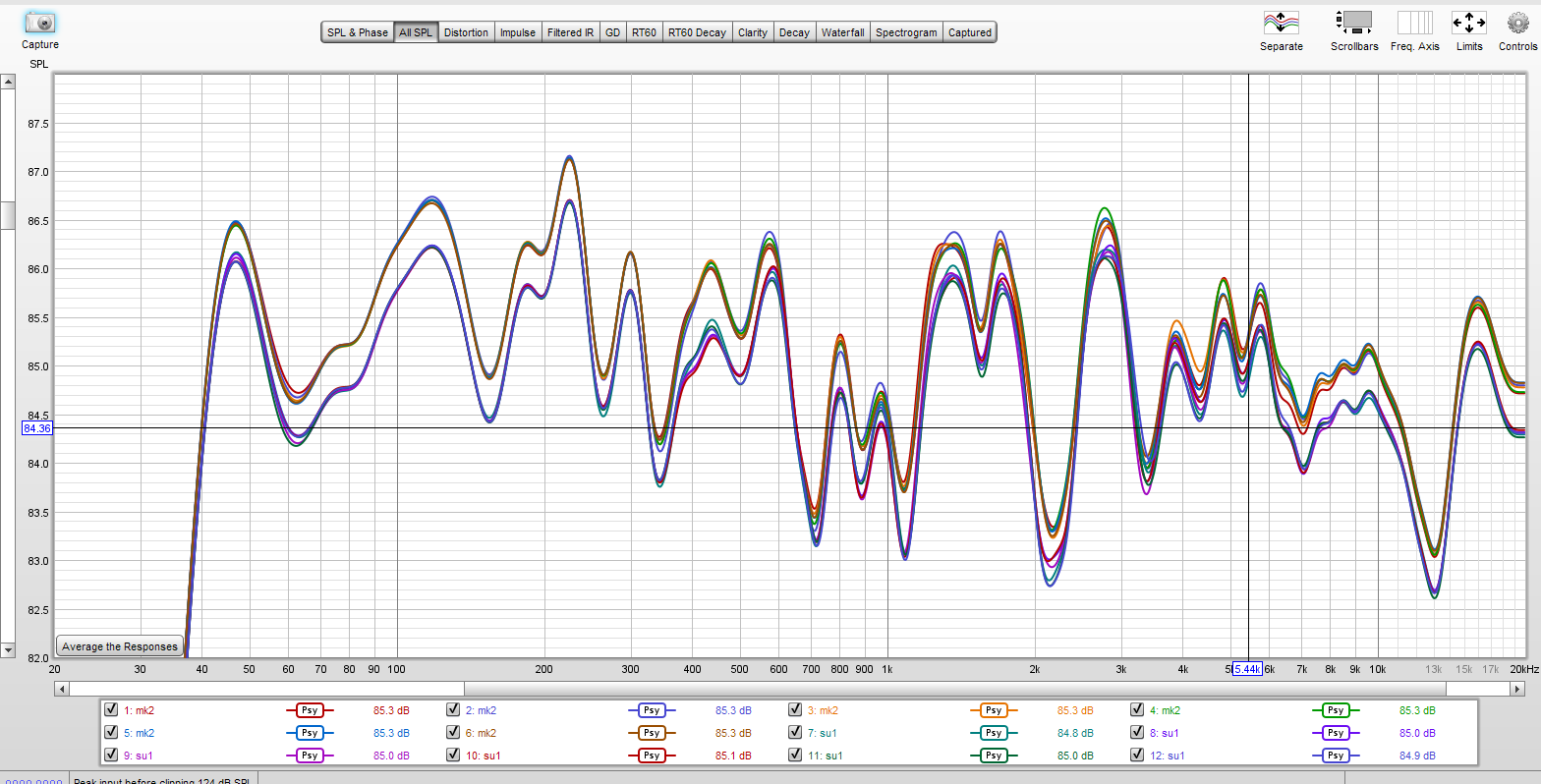Click the Capture camera icon
This screenshot has width=1541, height=784.
[x=40, y=23]
